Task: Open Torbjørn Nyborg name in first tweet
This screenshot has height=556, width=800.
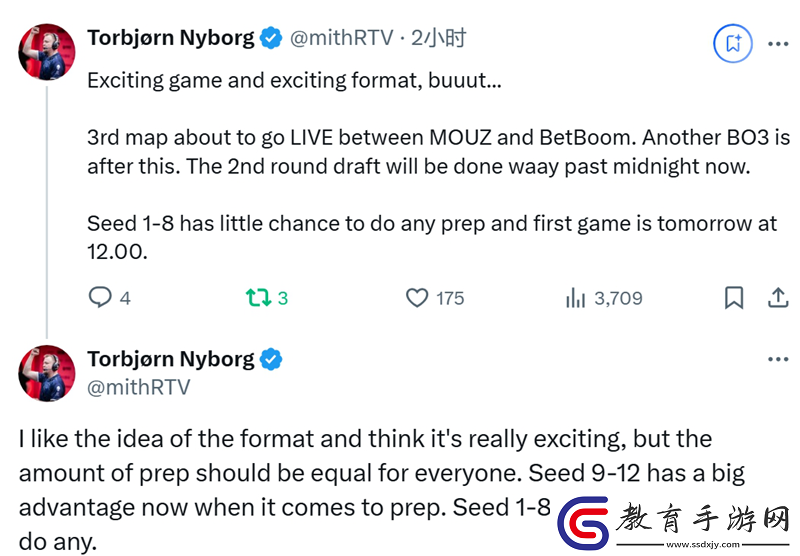Action: click(170, 38)
